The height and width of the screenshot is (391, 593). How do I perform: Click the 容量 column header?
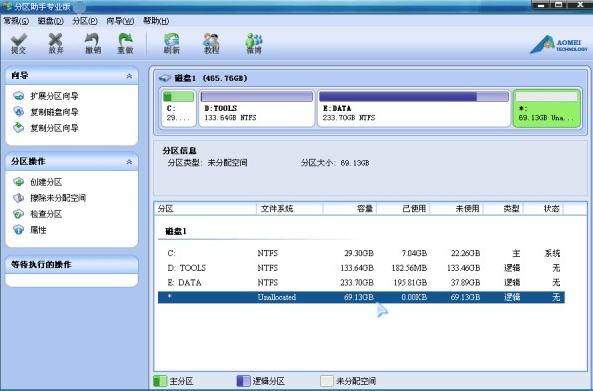pos(350,208)
